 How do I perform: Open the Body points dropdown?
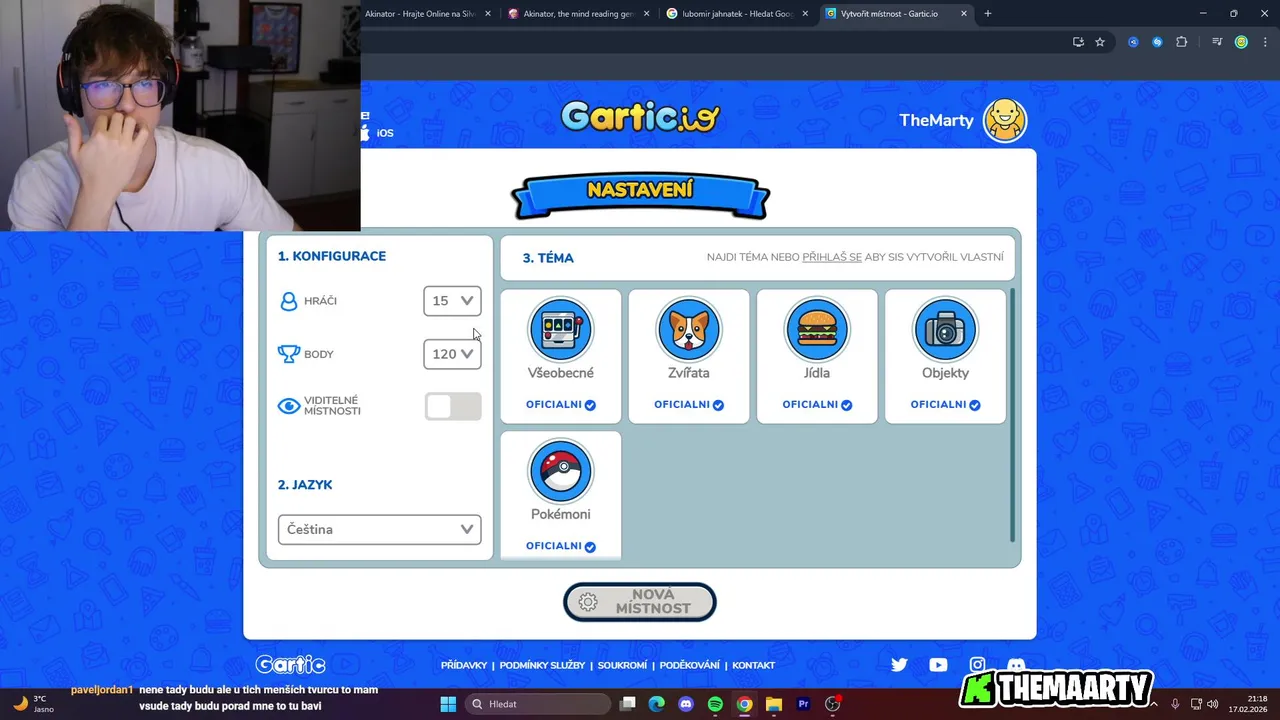point(452,354)
